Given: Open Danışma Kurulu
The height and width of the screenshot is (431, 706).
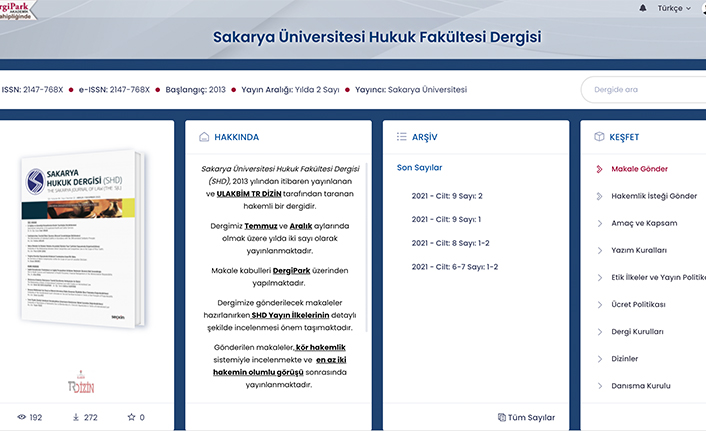Looking at the screenshot, I should (641, 386).
